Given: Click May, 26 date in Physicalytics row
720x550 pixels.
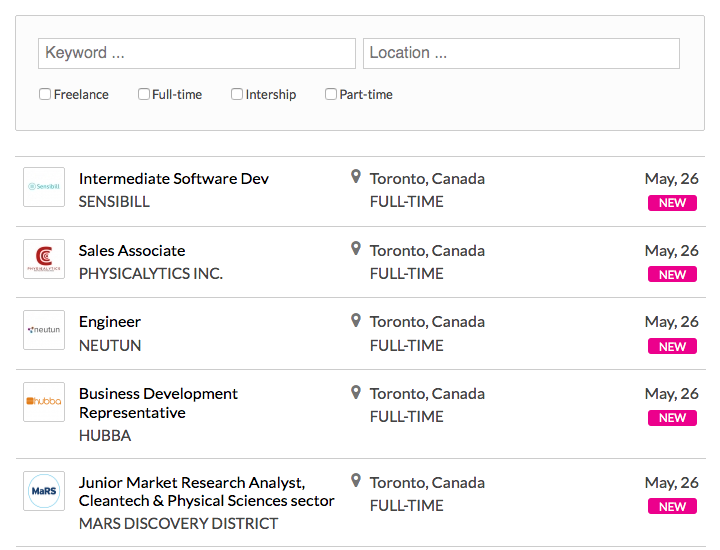Looking at the screenshot, I should click(x=671, y=251).
